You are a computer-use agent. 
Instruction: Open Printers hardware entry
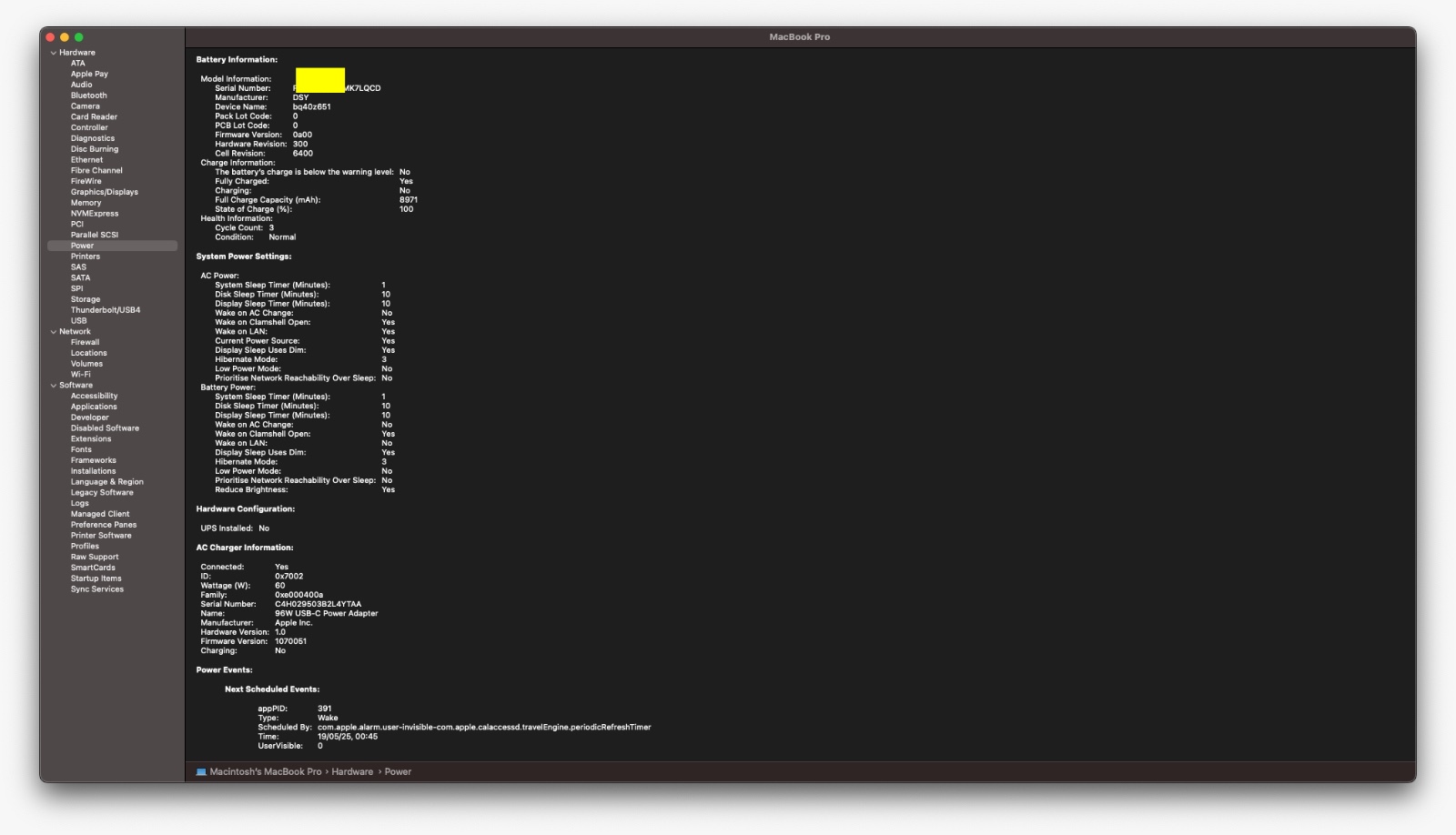tap(86, 257)
